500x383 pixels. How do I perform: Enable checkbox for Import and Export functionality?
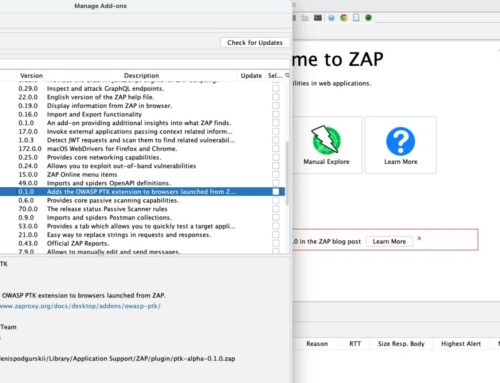[276, 114]
